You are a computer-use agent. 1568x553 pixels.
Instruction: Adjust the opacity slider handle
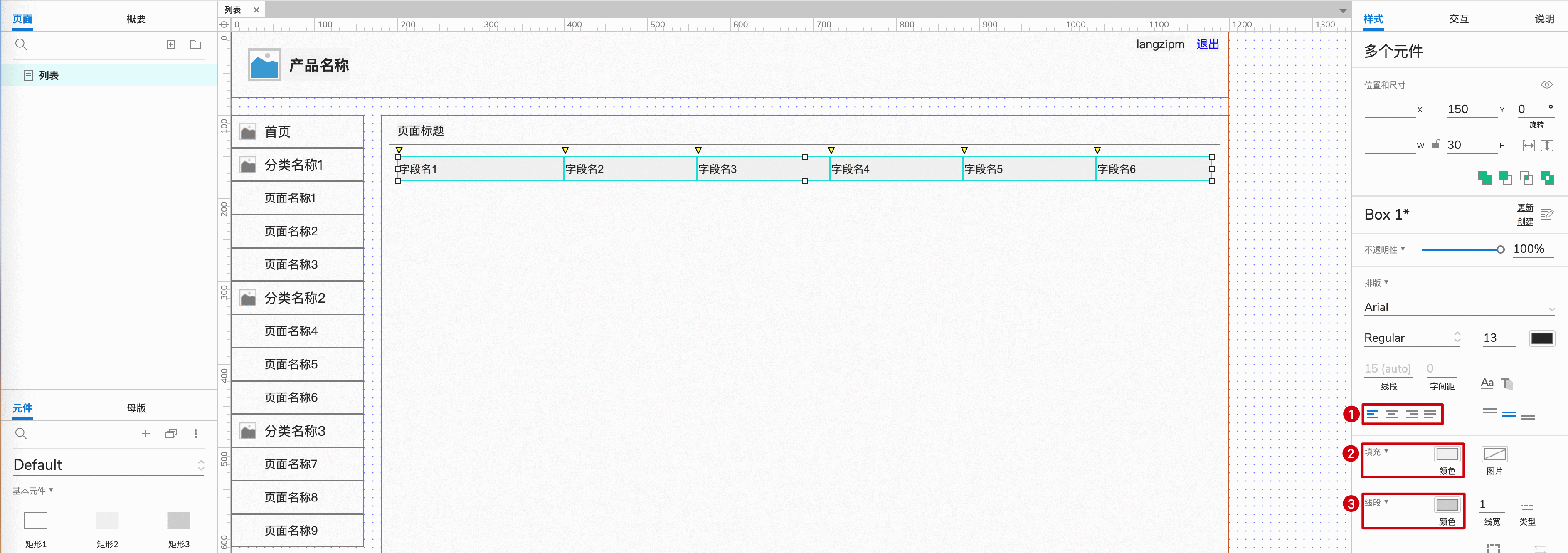click(1500, 250)
